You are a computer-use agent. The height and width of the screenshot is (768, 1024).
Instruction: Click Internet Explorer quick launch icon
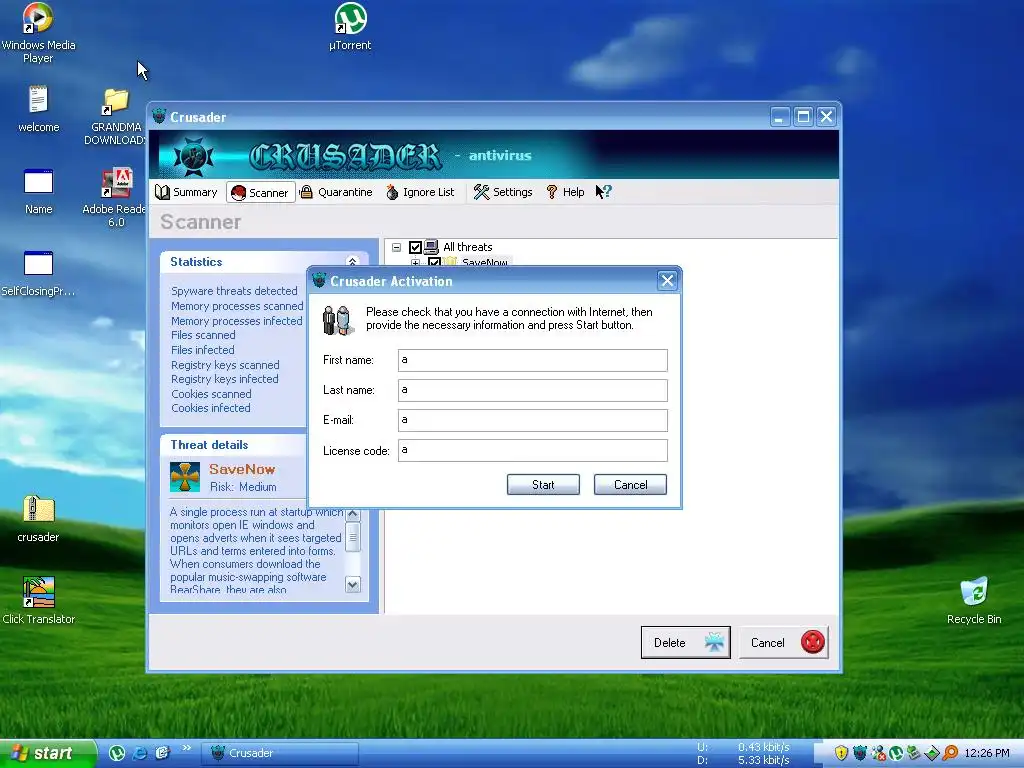click(x=140, y=753)
